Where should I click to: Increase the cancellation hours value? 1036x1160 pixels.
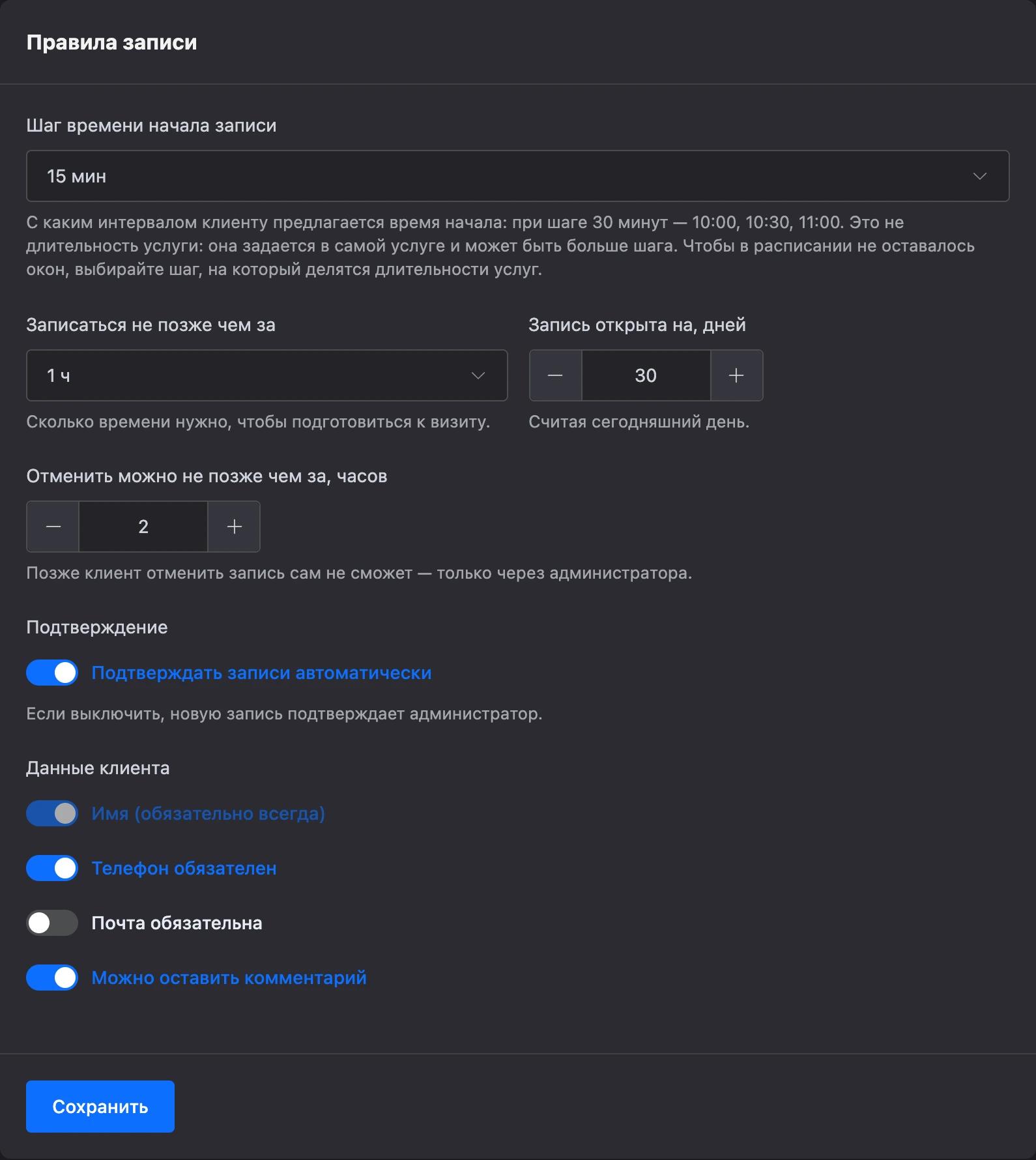[x=235, y=527]
